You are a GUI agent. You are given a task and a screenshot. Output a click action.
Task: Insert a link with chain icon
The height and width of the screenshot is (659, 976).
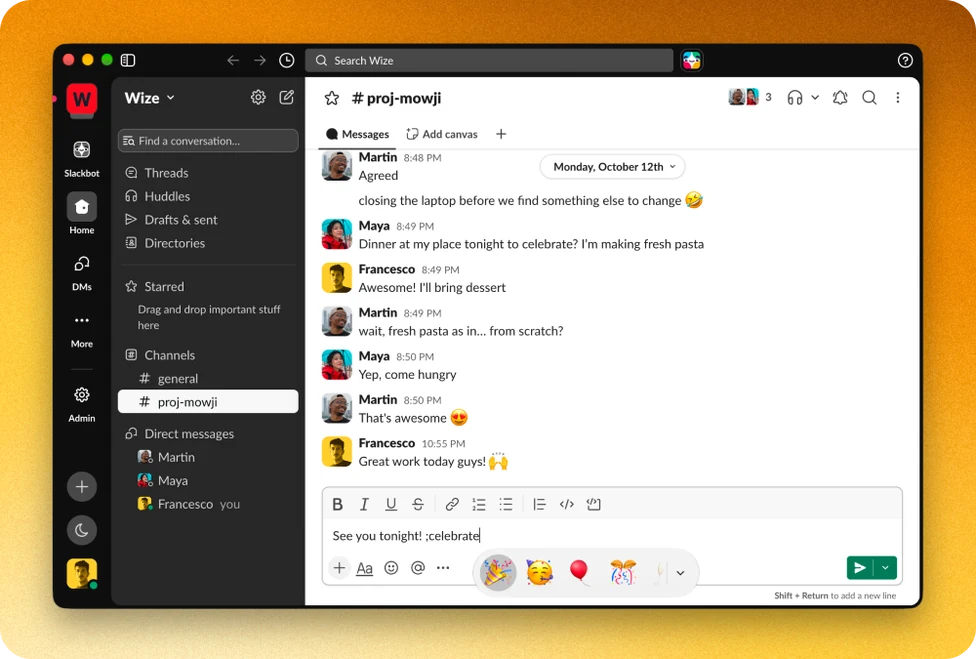coord(452,505)
